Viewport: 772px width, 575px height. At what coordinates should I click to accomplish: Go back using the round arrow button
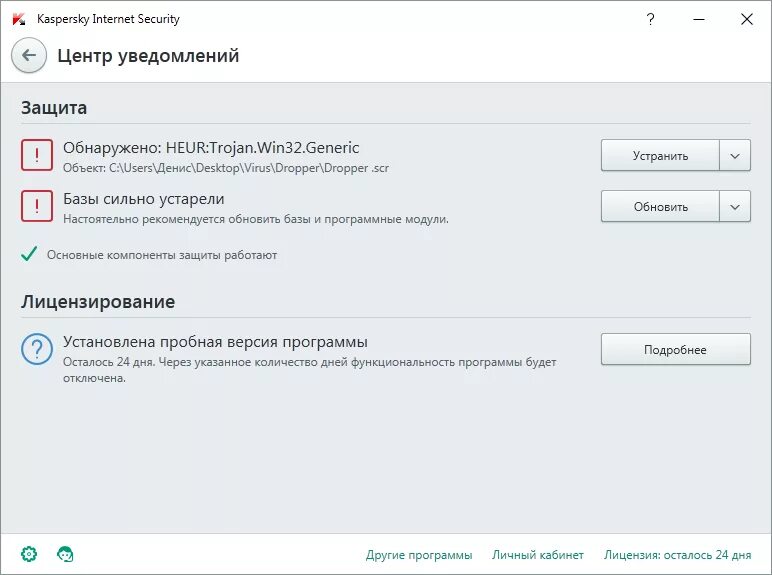[29, 55]
